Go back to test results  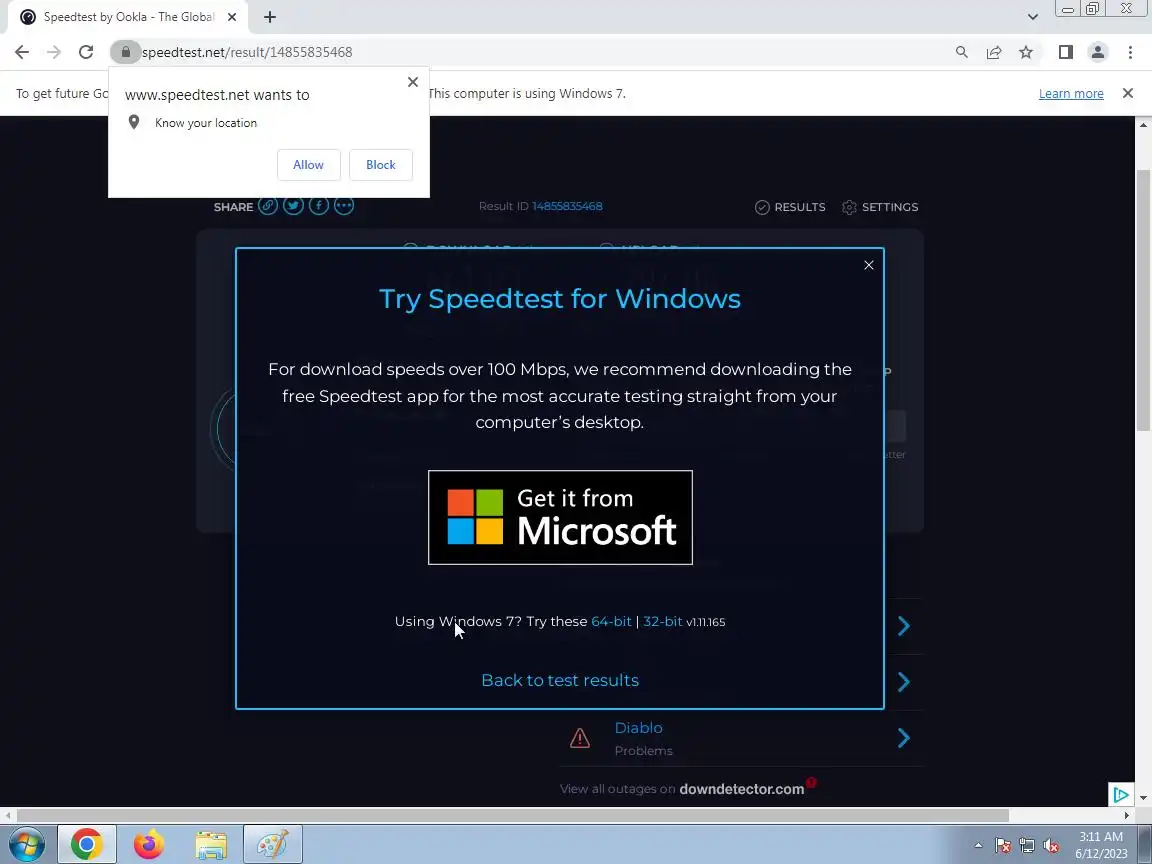click(x=560, y=680)
